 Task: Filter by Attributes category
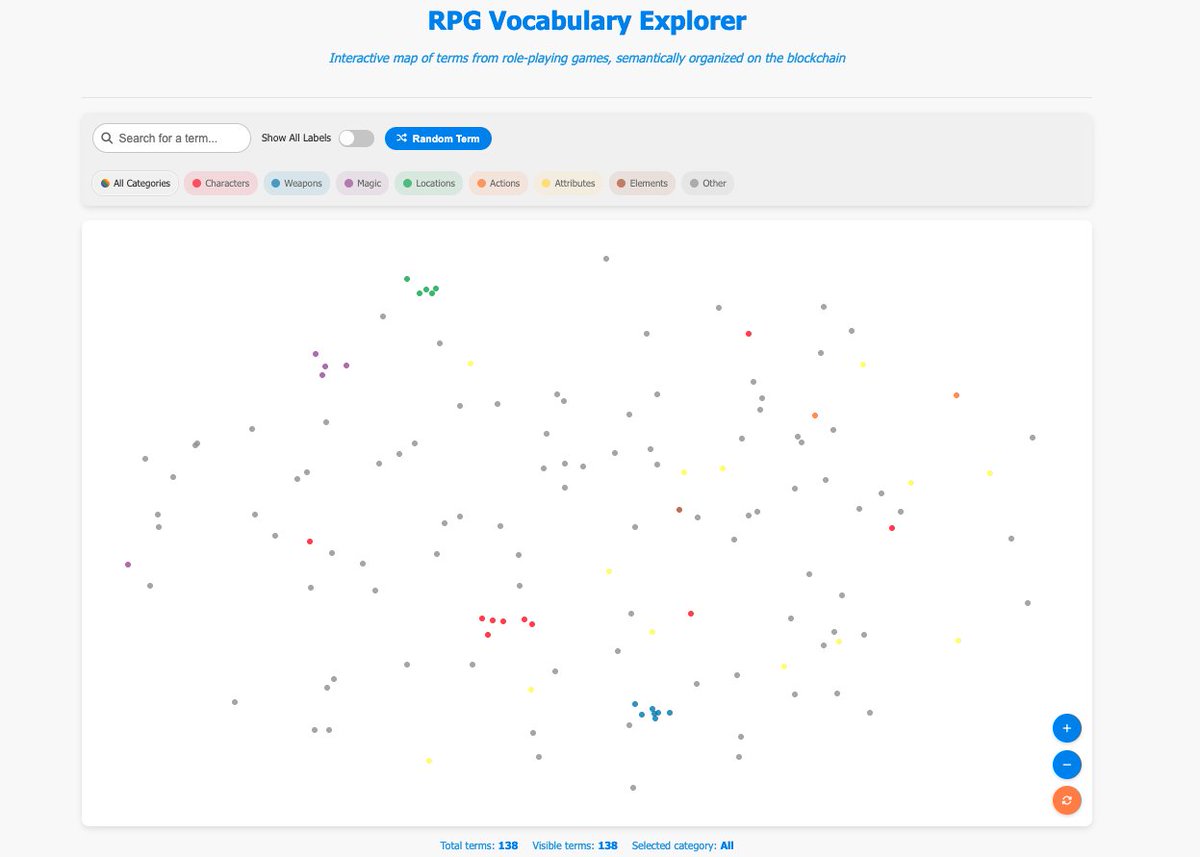pyautogui.click(x=568, y=183)
